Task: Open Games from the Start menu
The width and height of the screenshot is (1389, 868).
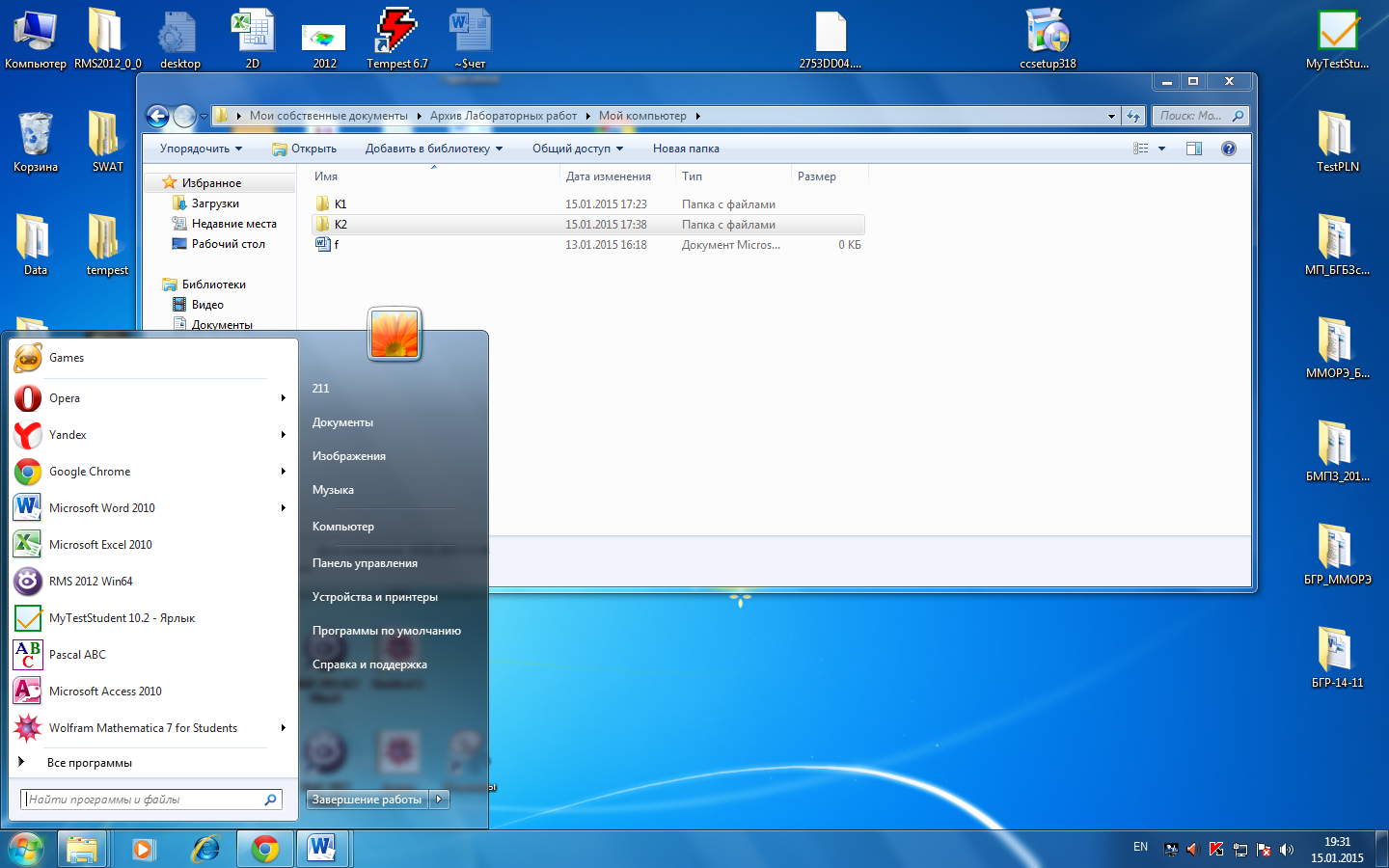Action: (x=152, y=358)
